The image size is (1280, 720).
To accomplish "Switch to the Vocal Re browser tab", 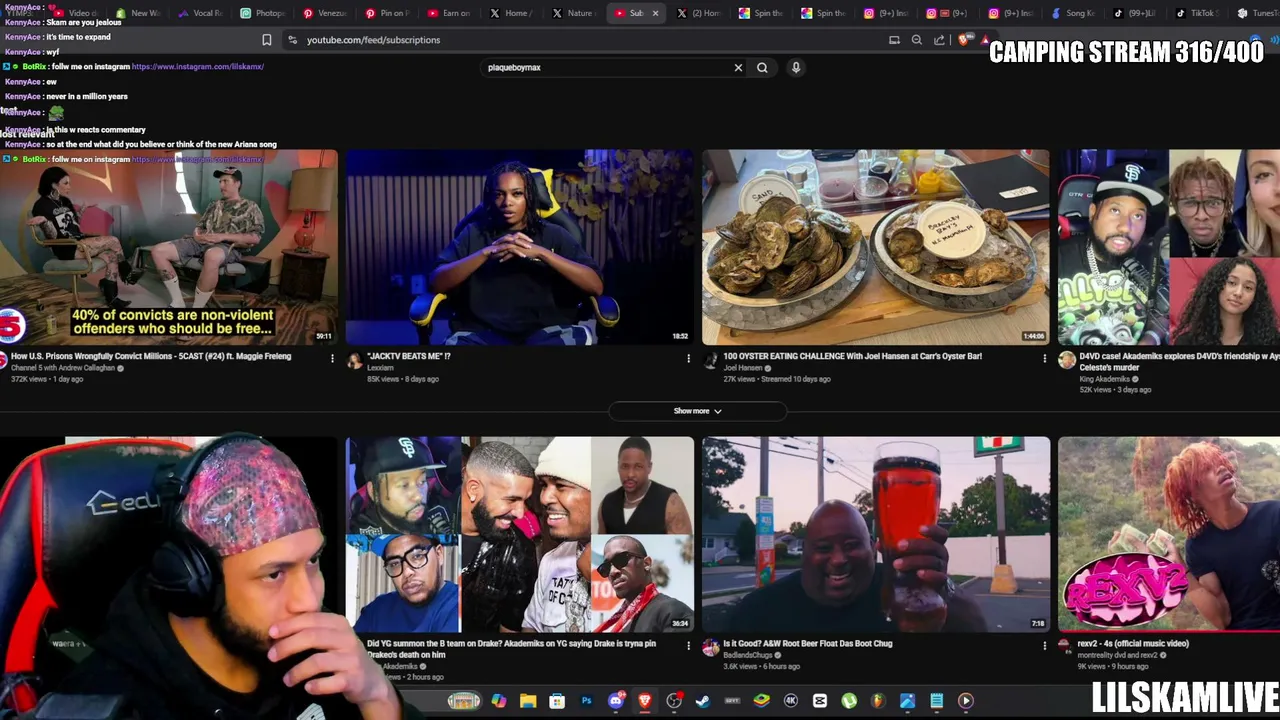I will pyautogui.click(x=199, y=13).
